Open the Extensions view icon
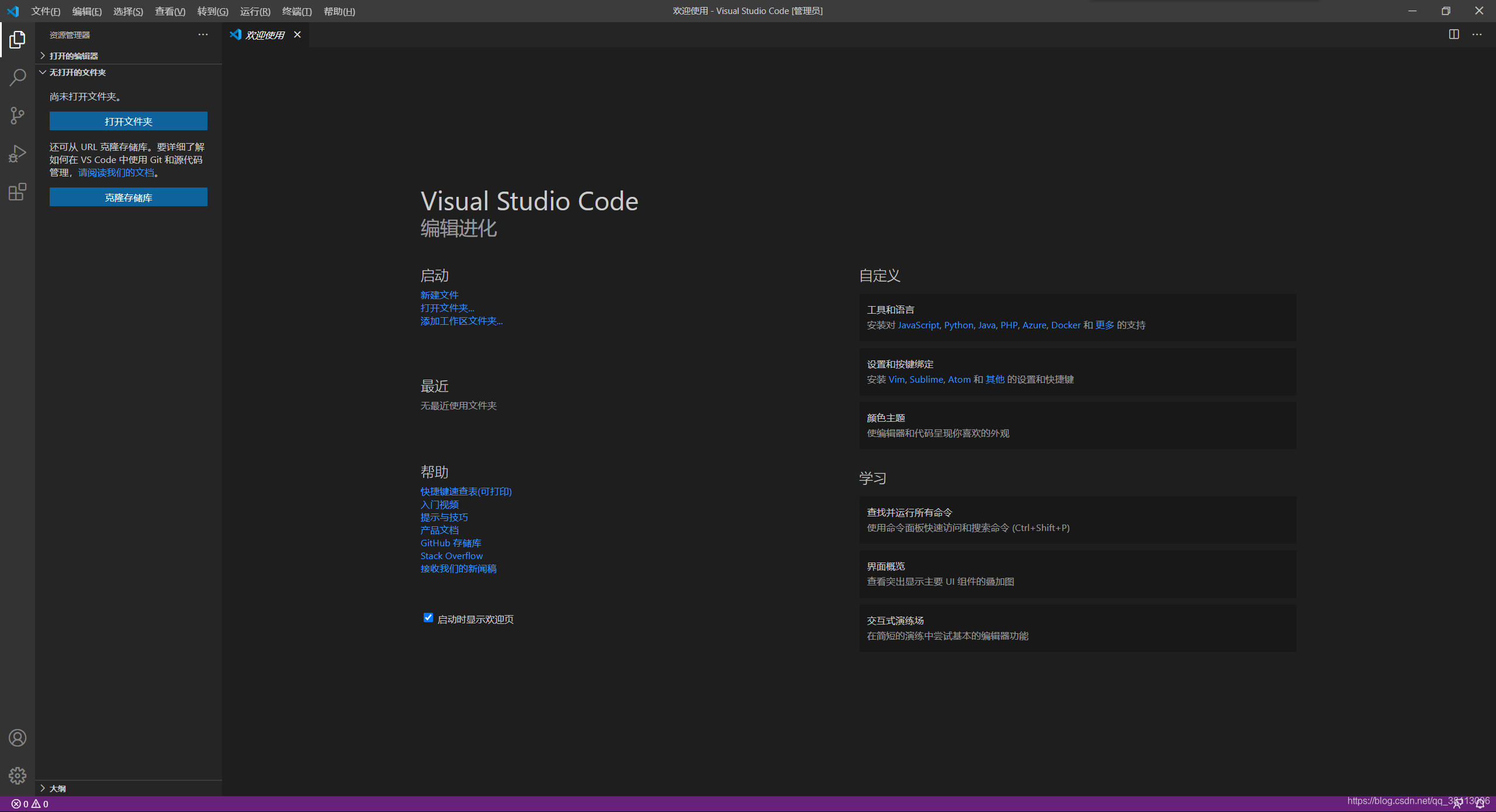1496x812 pixels. pyautogui.click(x=18, y=192)
